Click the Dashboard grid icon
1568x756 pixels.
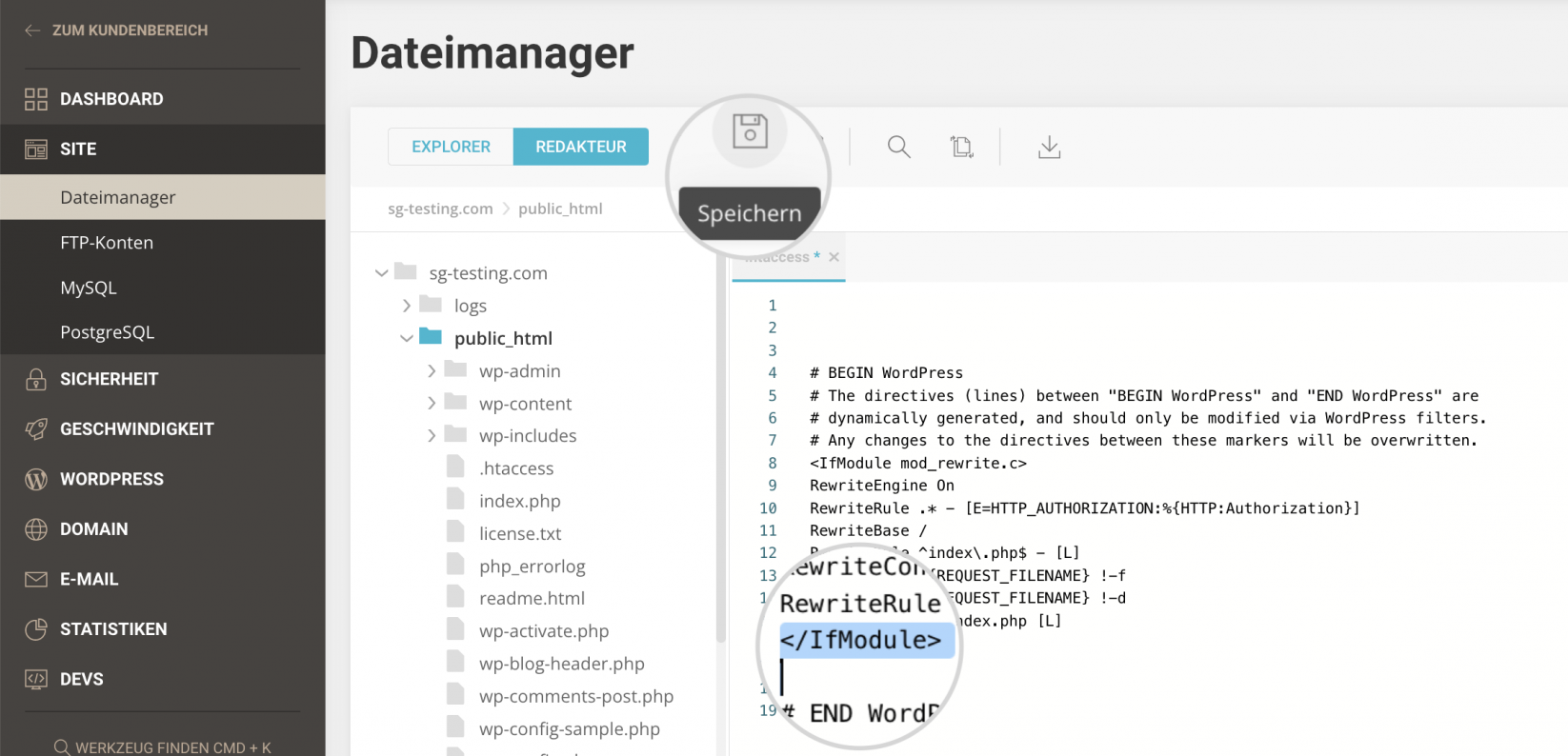36,99
